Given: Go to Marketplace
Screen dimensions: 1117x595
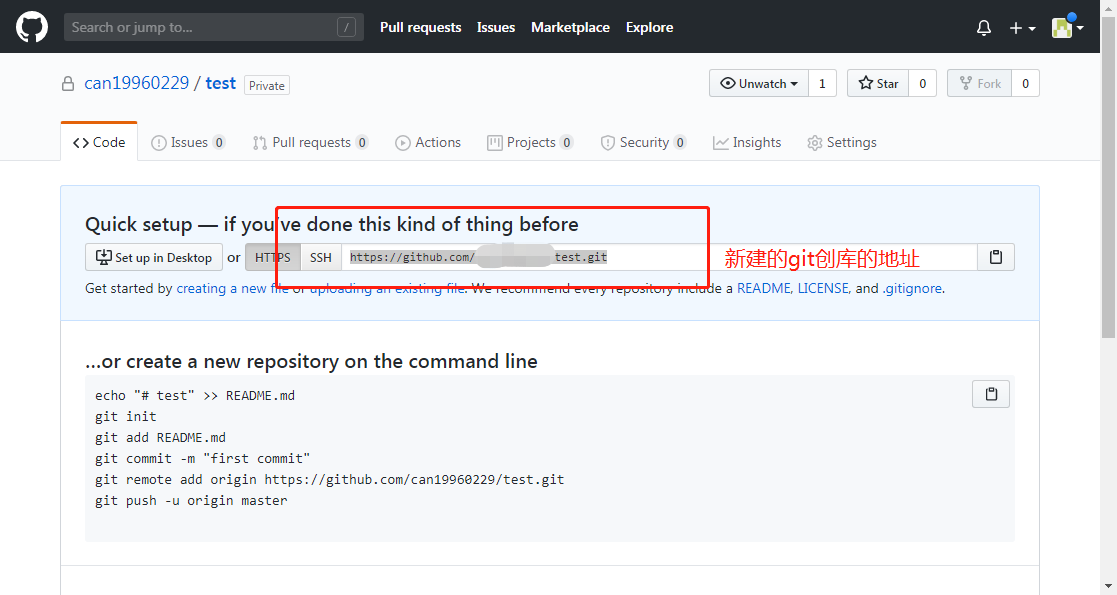Looking at the screenshot, I should coord(570,27).
